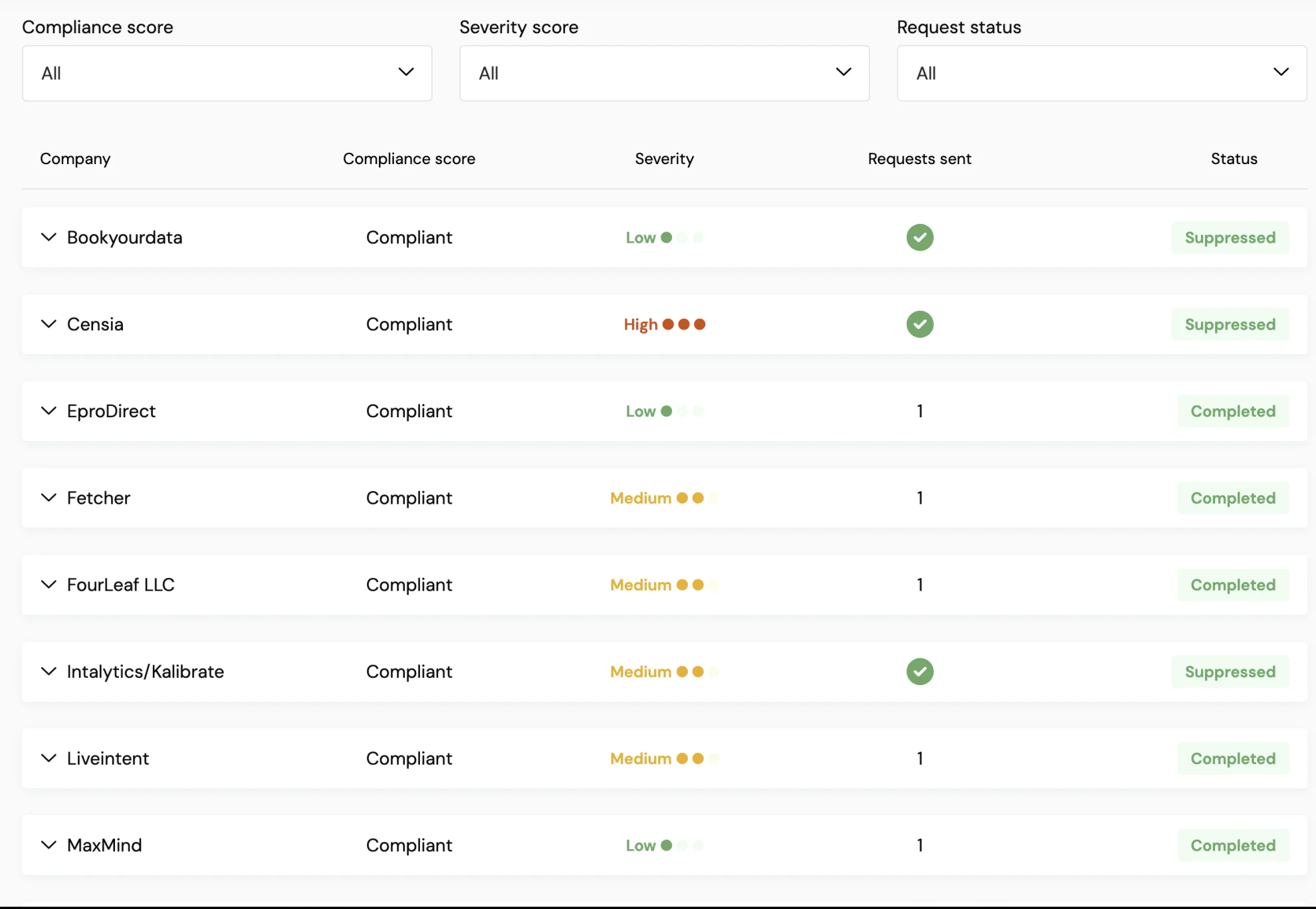Click requests sent count for EproDirect
The image size is (1316, 909).
pyautogui.click(x=920, y=411)
